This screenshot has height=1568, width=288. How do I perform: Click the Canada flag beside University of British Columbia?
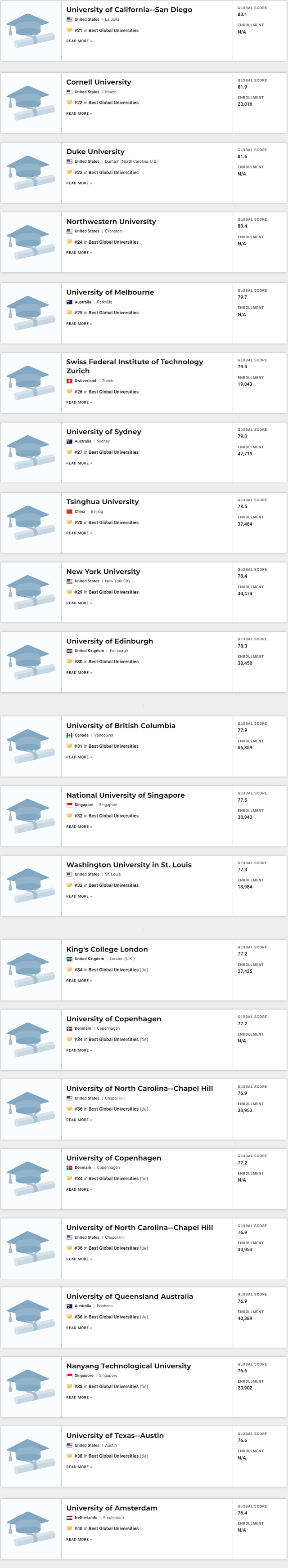(x=69, y=735)
